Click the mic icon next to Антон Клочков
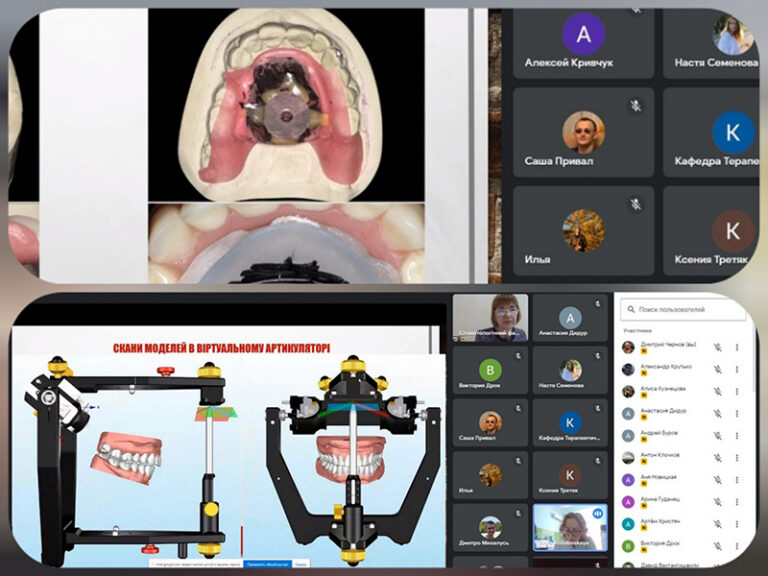This screenshot has width=768, height=576. 717,457
